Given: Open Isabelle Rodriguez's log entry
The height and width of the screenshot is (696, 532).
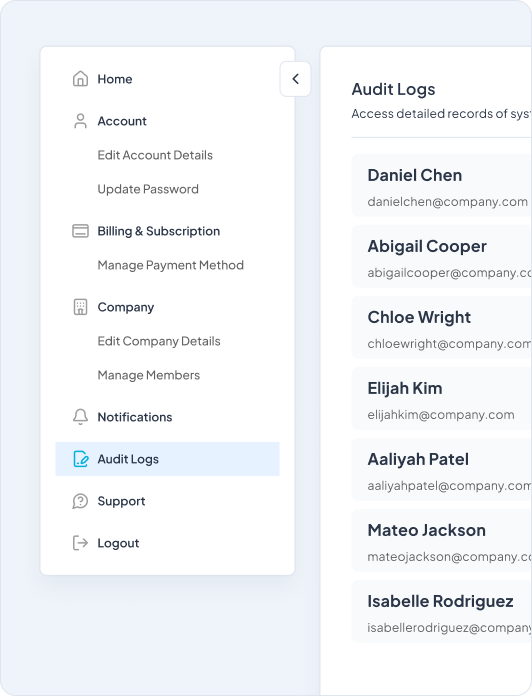Looking at the screenshot, I should (x=442, y=612).
